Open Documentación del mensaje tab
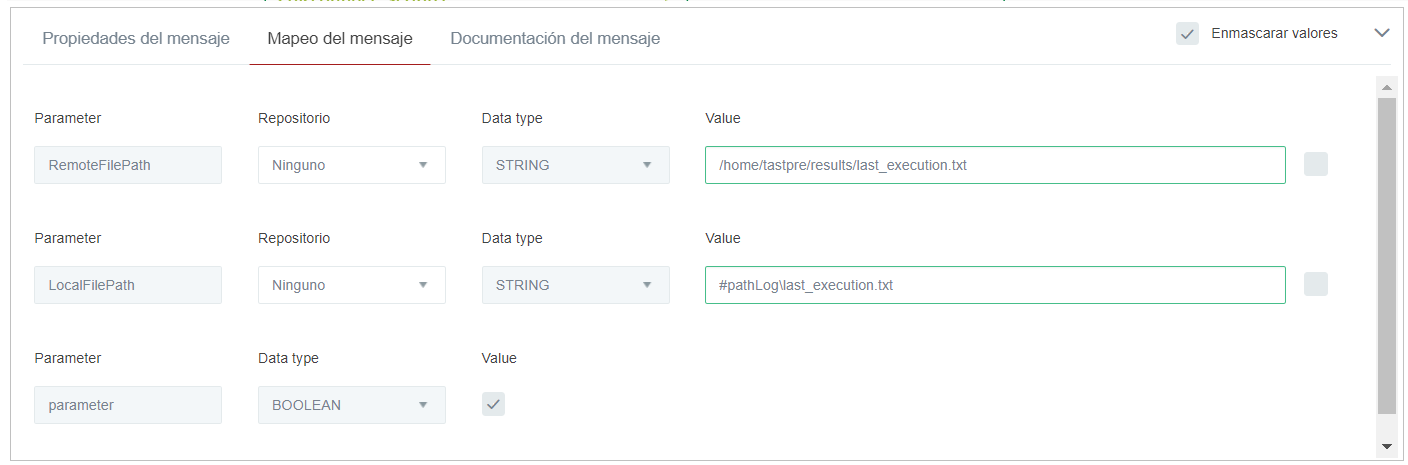 [x=555, y=39]
